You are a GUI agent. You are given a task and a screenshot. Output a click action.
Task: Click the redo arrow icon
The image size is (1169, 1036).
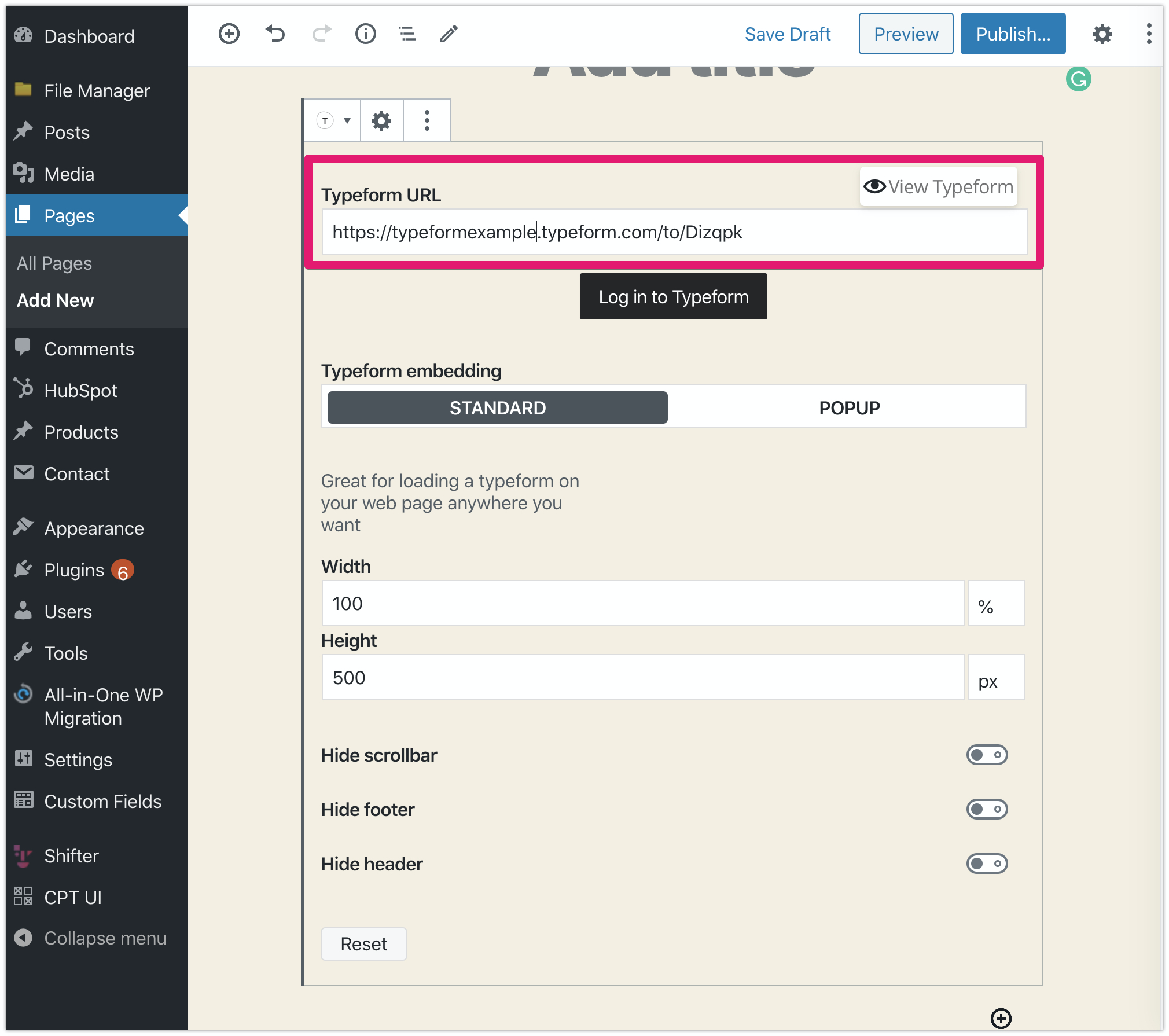pyautogui.click(x=322, y=34)
